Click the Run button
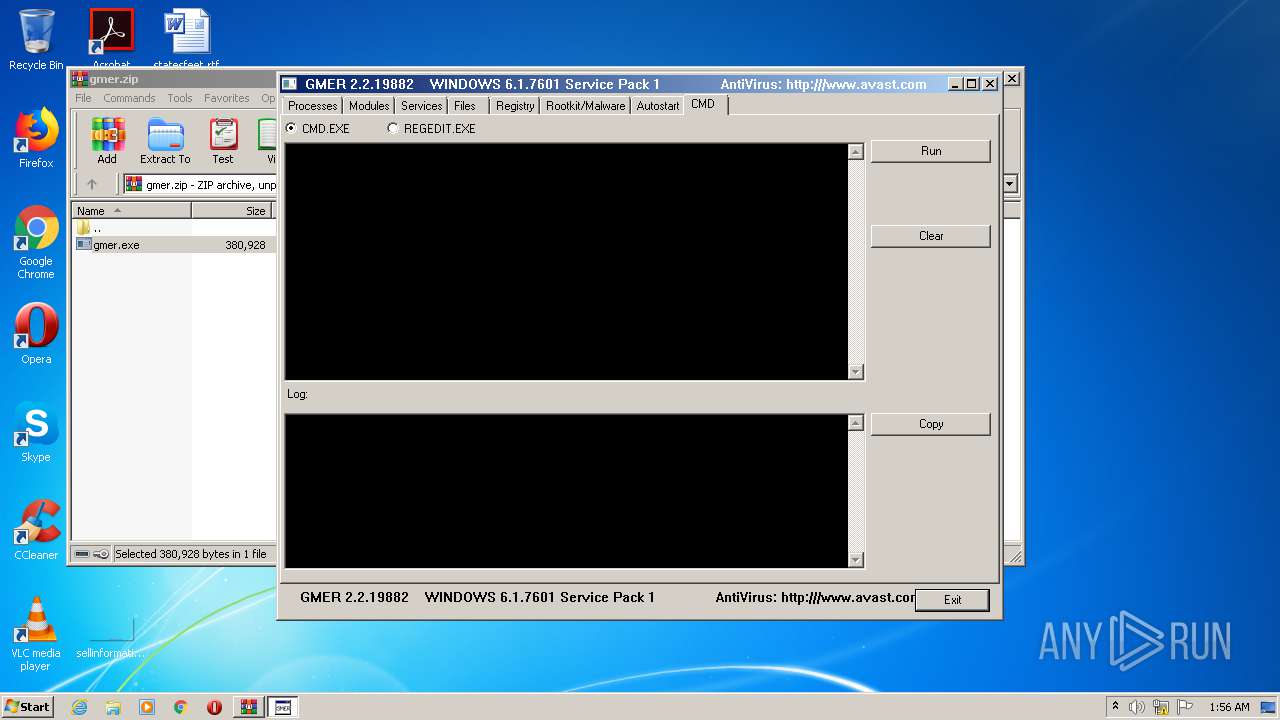This screenshot has height=720, width=1280. (931, 151)
